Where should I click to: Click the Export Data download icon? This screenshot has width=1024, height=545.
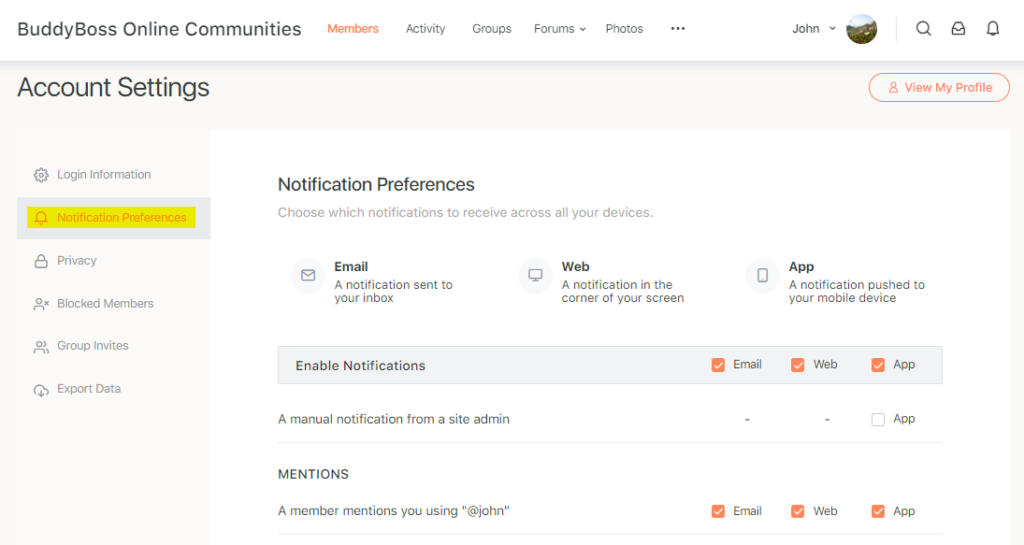click(41, 390)
